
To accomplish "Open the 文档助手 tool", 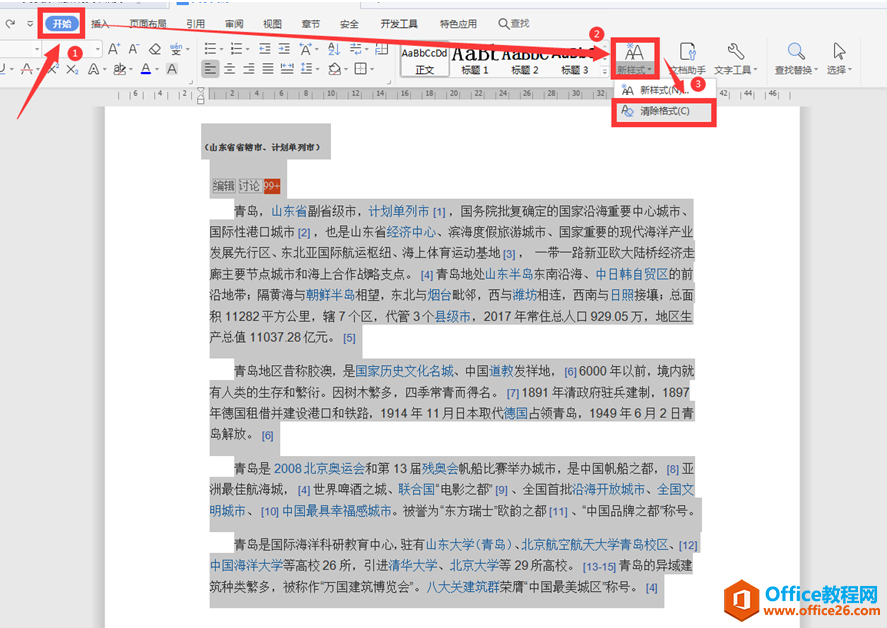I will tap(688, 59).
